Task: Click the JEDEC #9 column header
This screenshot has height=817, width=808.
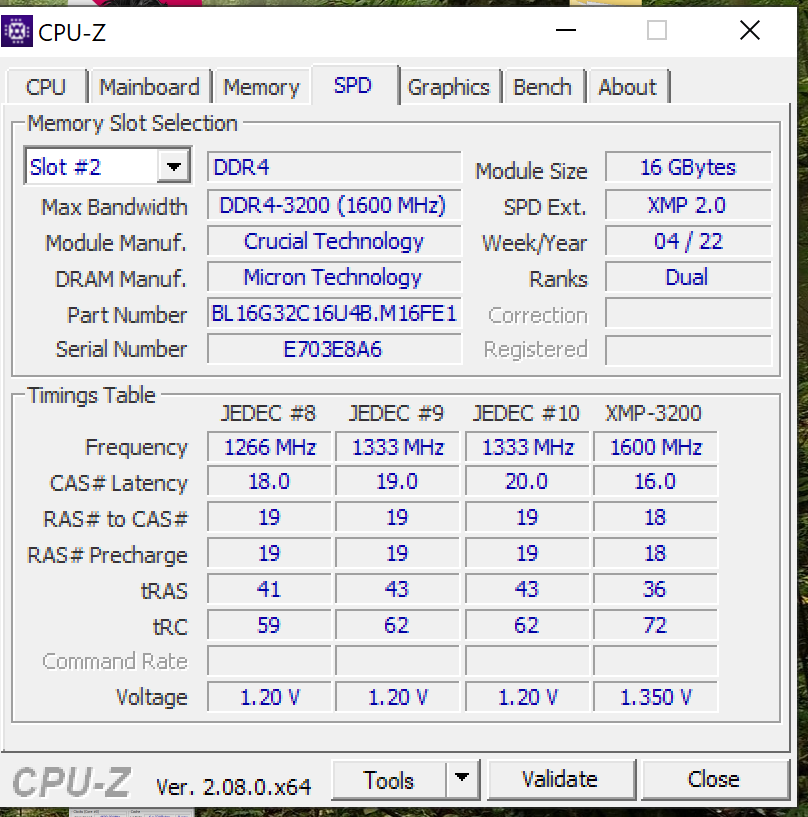Action: click(x=396, y=413)
